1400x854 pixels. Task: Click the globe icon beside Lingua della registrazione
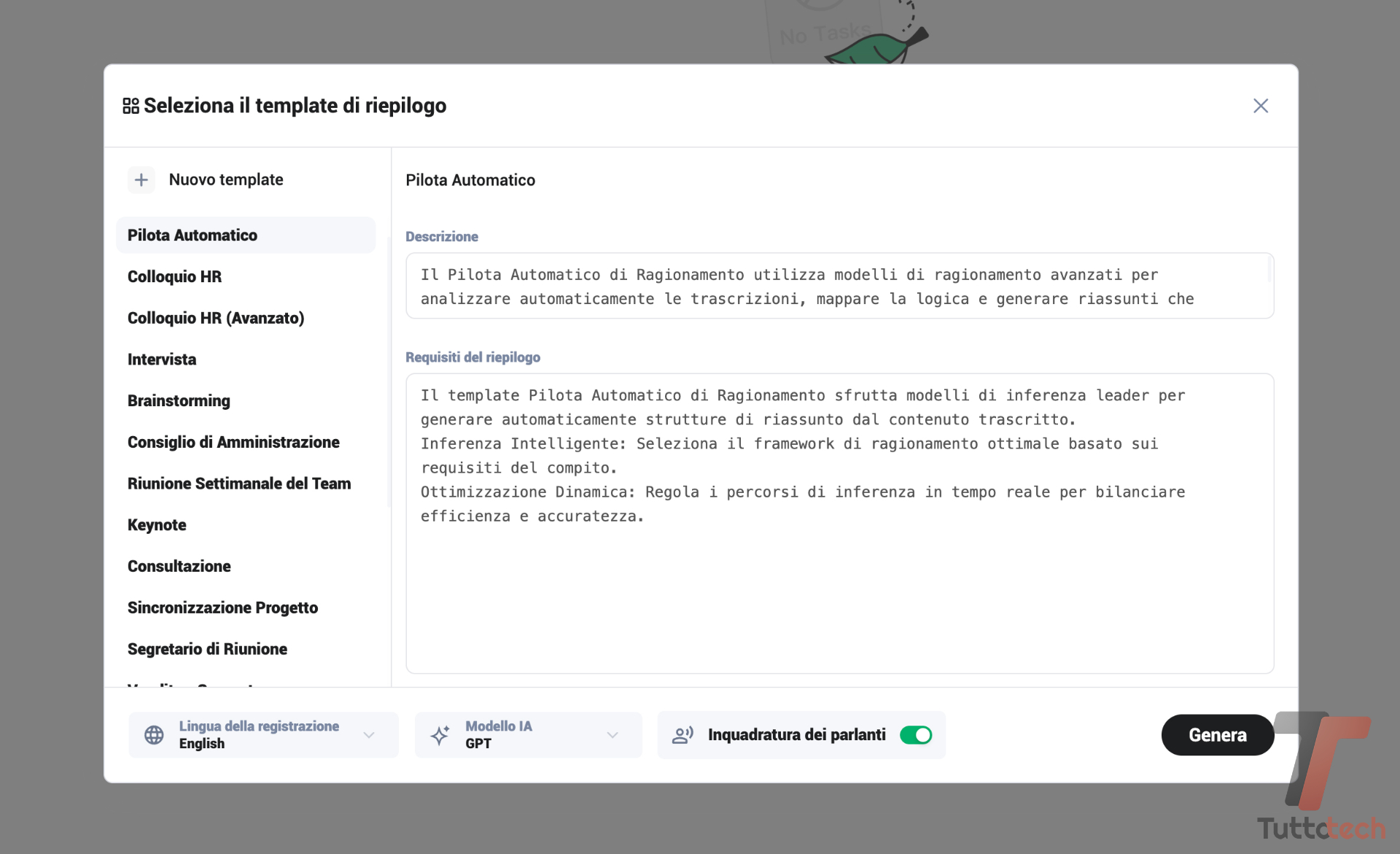coord(154,735)
